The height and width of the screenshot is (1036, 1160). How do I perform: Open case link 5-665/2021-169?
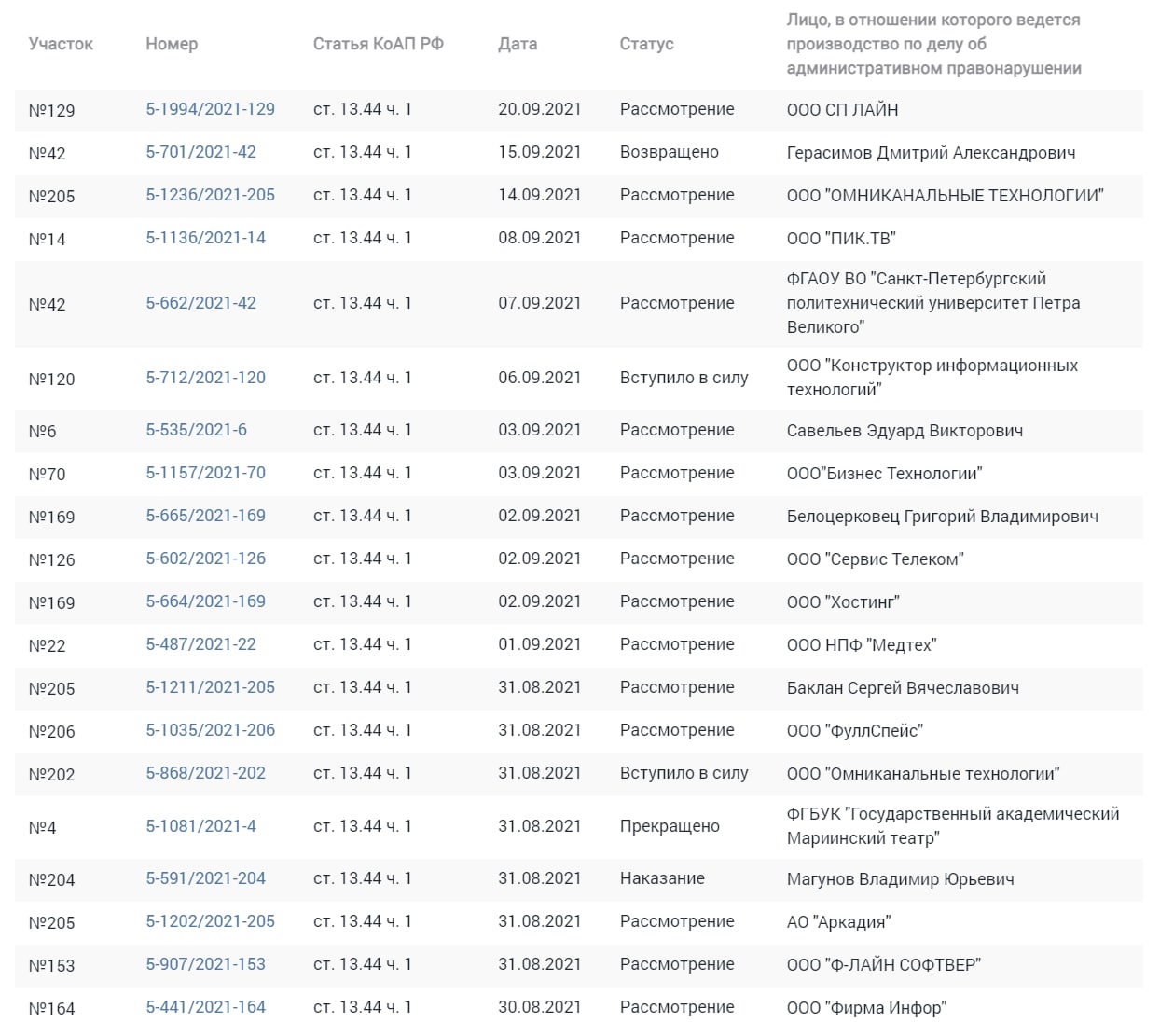[205, 516]
